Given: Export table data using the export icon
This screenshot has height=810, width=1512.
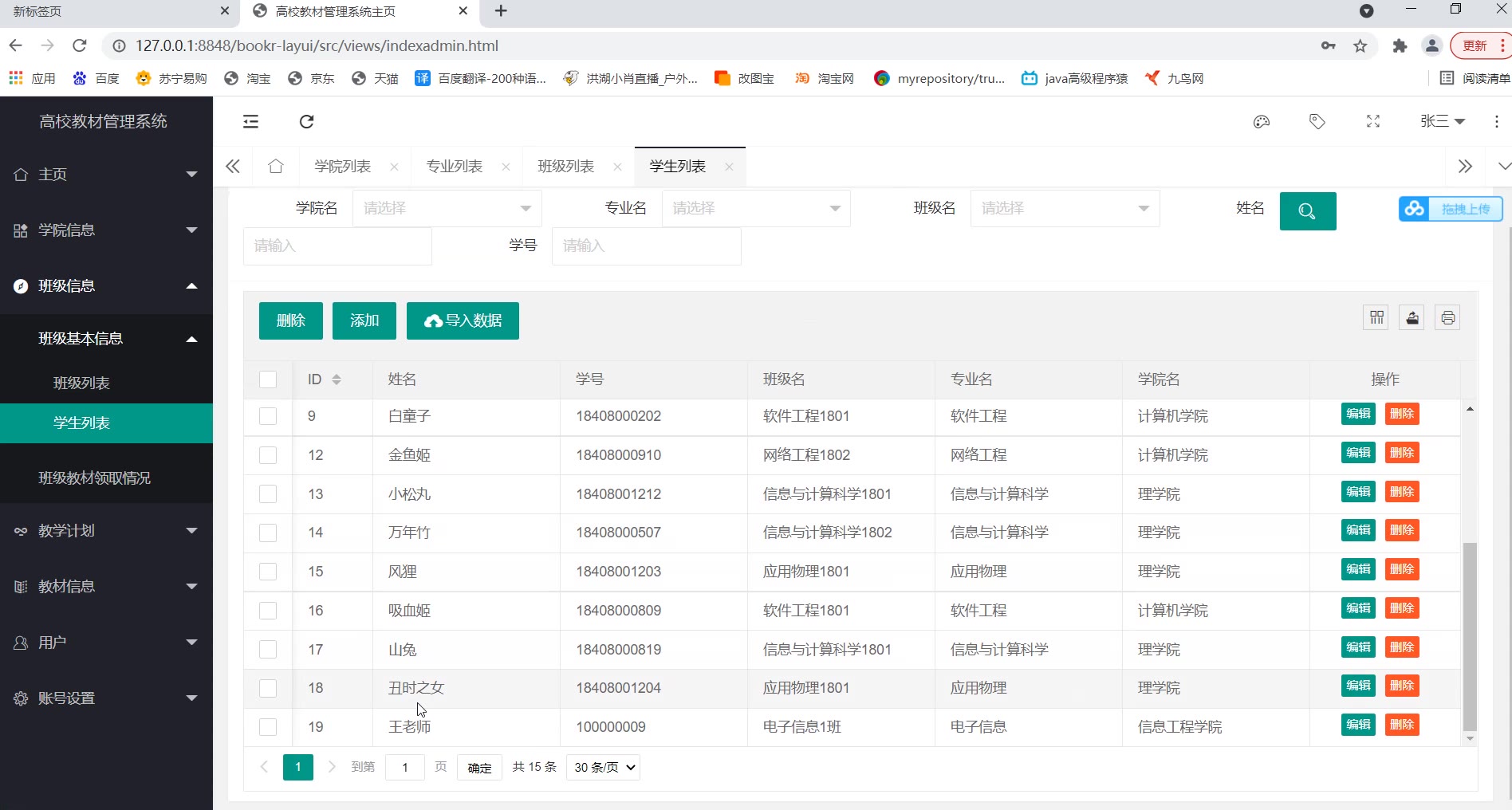Looking at the screenshot, I should (x=1412, y=318).
